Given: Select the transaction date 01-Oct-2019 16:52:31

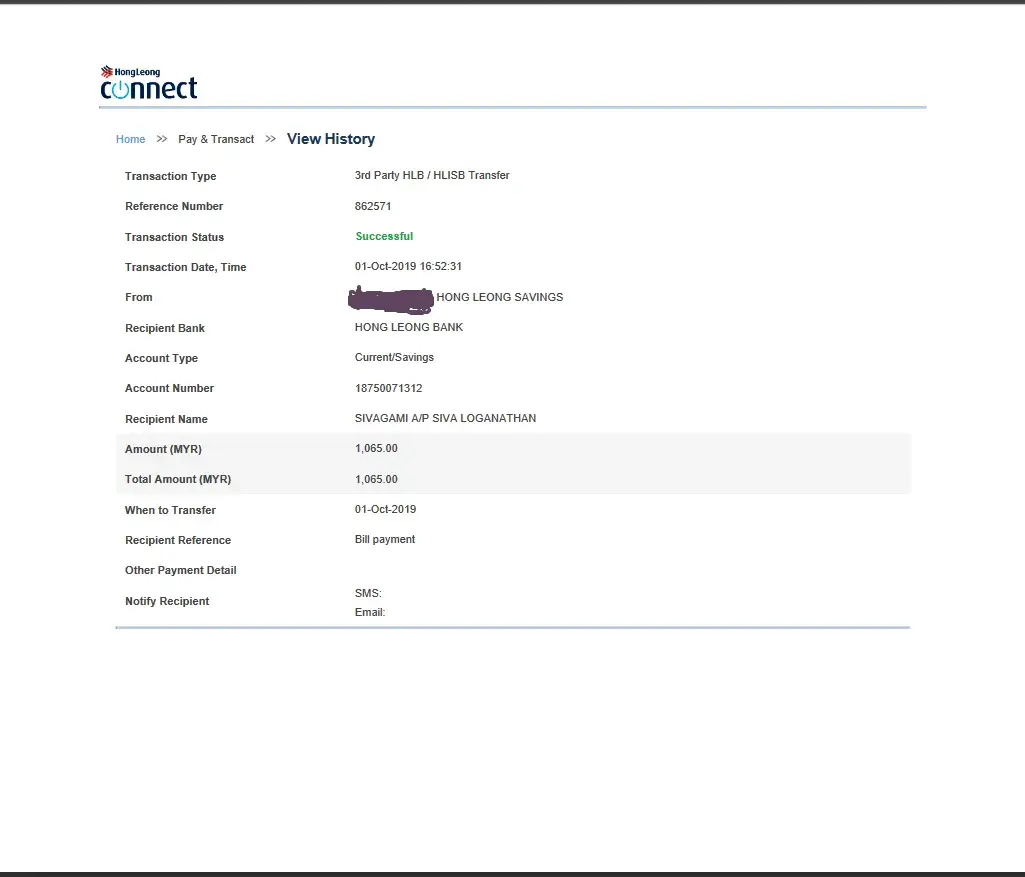Looking at the screenshot, I should point(408,267).
